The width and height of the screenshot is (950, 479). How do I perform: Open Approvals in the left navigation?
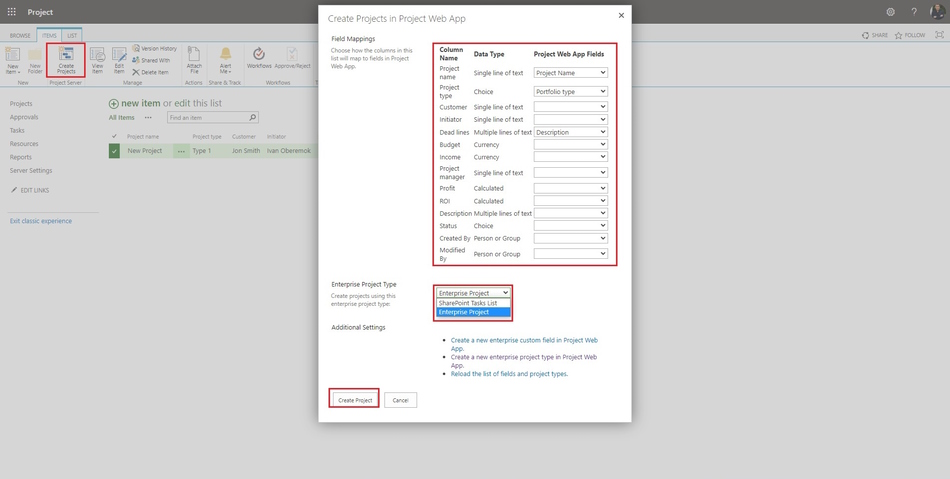click(x=24, y=117)
